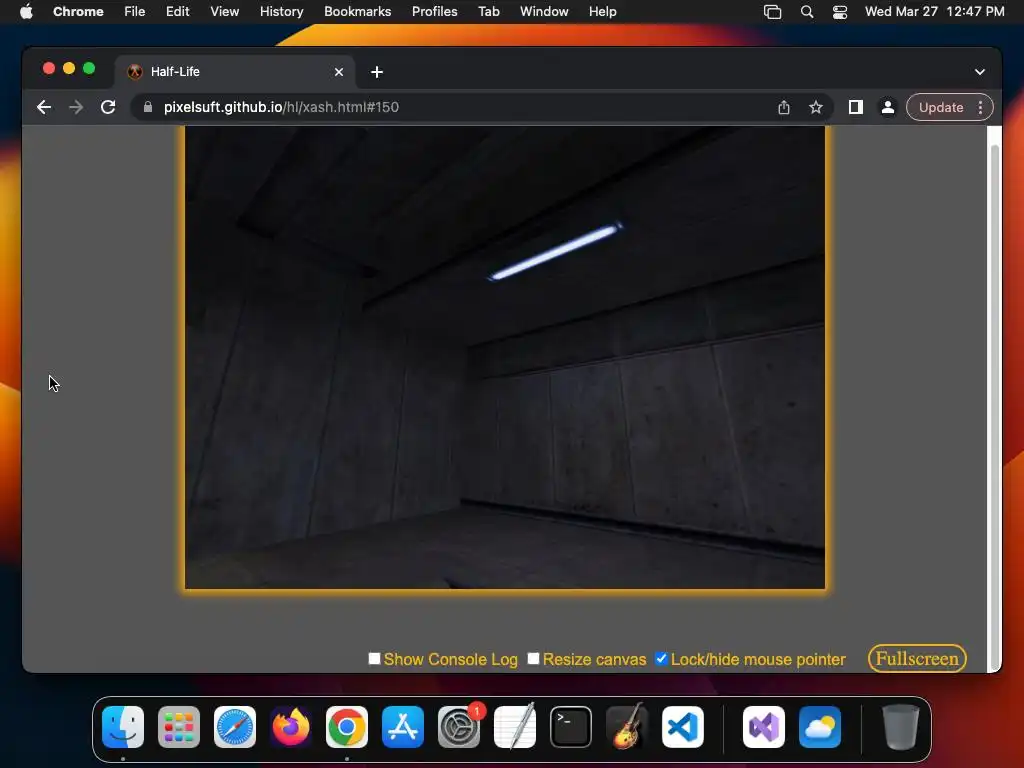Reload the Half-Life page

[x=108, y=107]
